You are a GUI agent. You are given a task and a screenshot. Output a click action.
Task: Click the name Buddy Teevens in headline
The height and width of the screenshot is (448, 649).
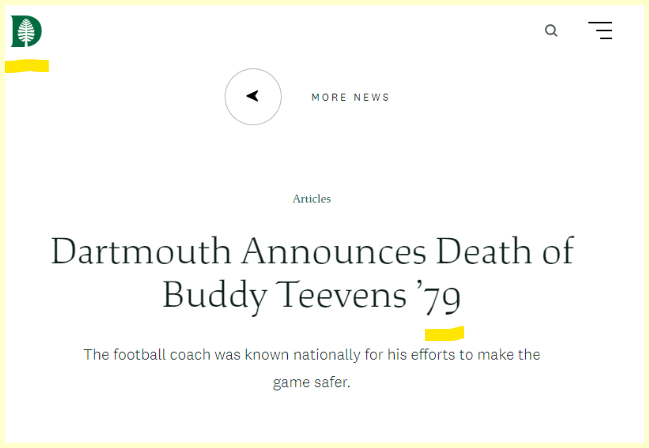pos(284,295)
